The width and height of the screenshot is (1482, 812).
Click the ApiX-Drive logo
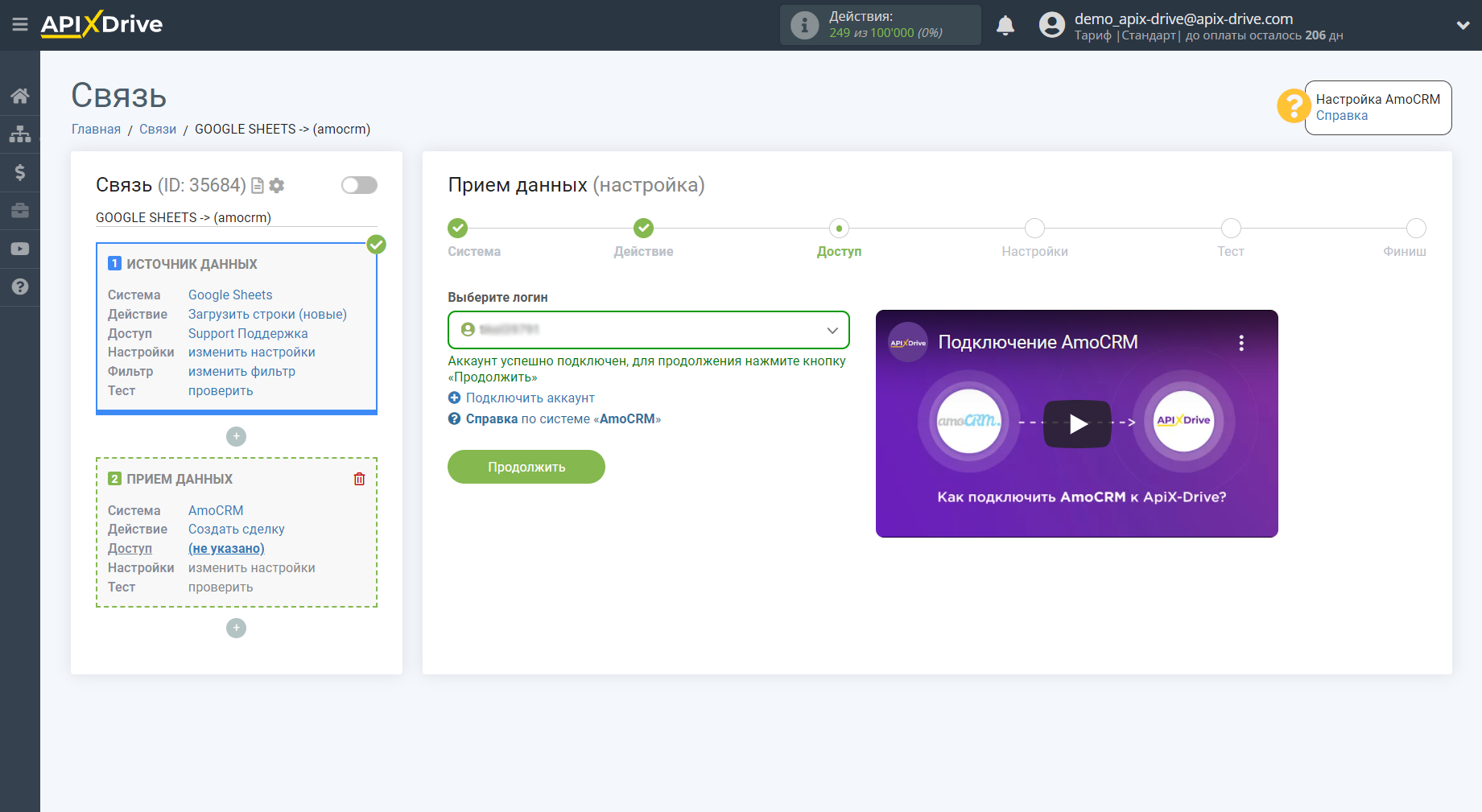click(101, 24)
